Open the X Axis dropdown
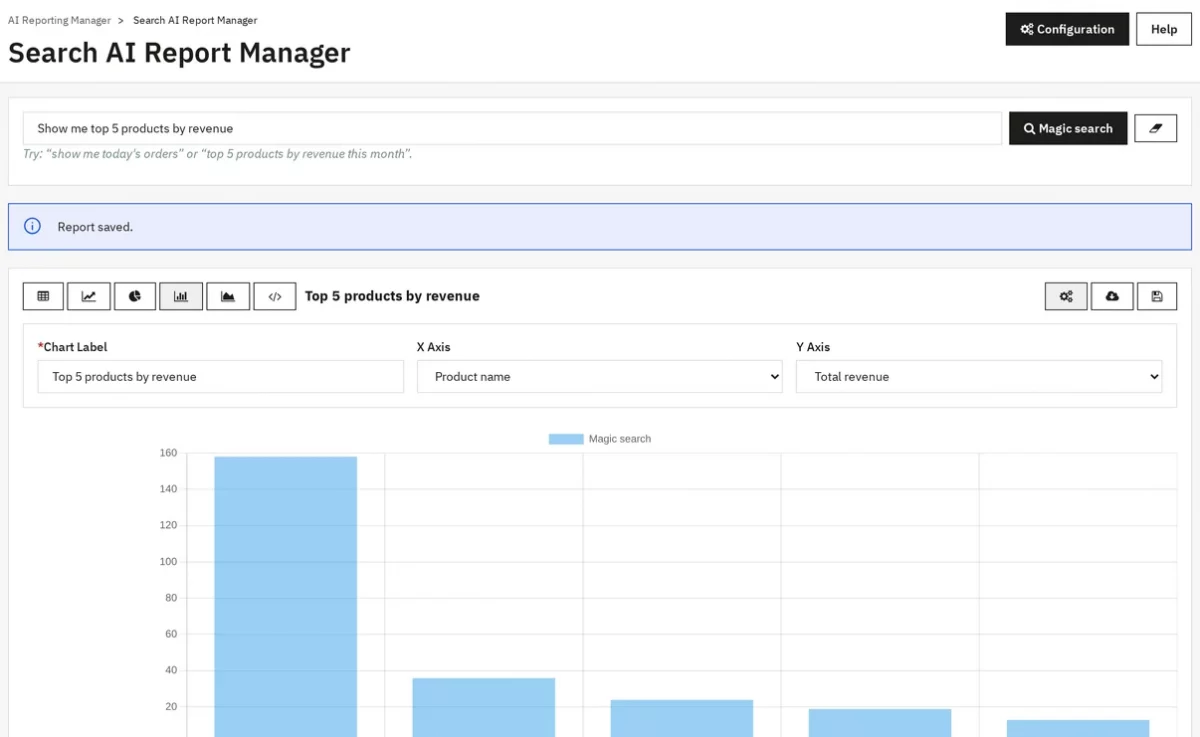The width and height of the screenshot is (1200, 737). [x=600, y=377]
